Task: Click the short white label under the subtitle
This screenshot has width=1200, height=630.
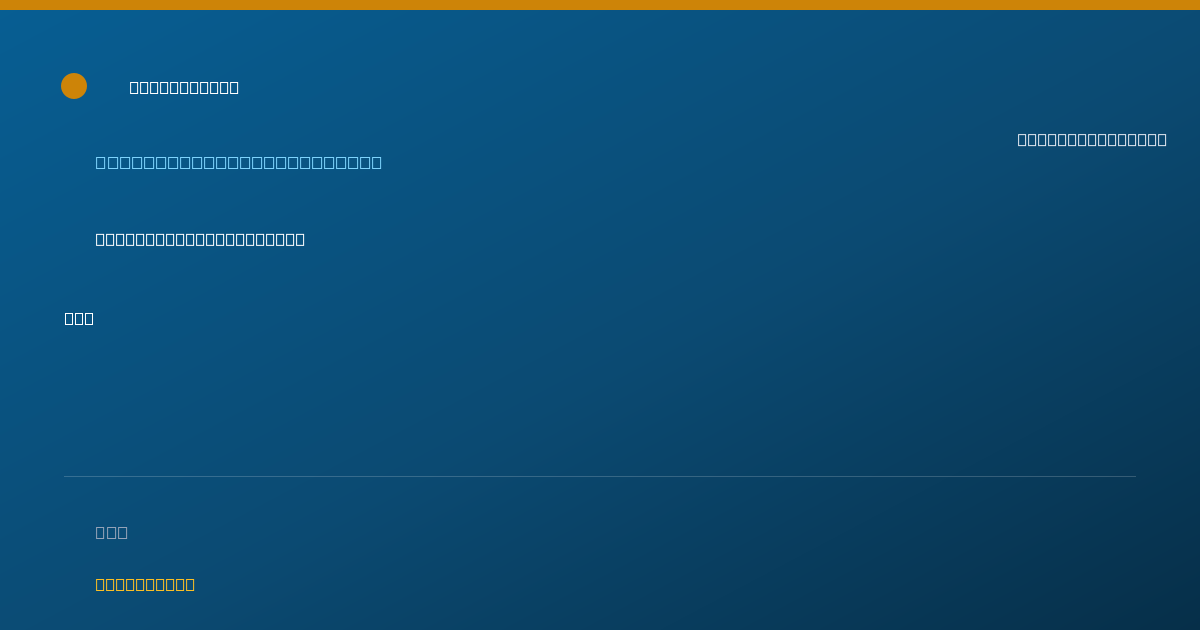Action: pyautogui.click(x=79, y=318)
